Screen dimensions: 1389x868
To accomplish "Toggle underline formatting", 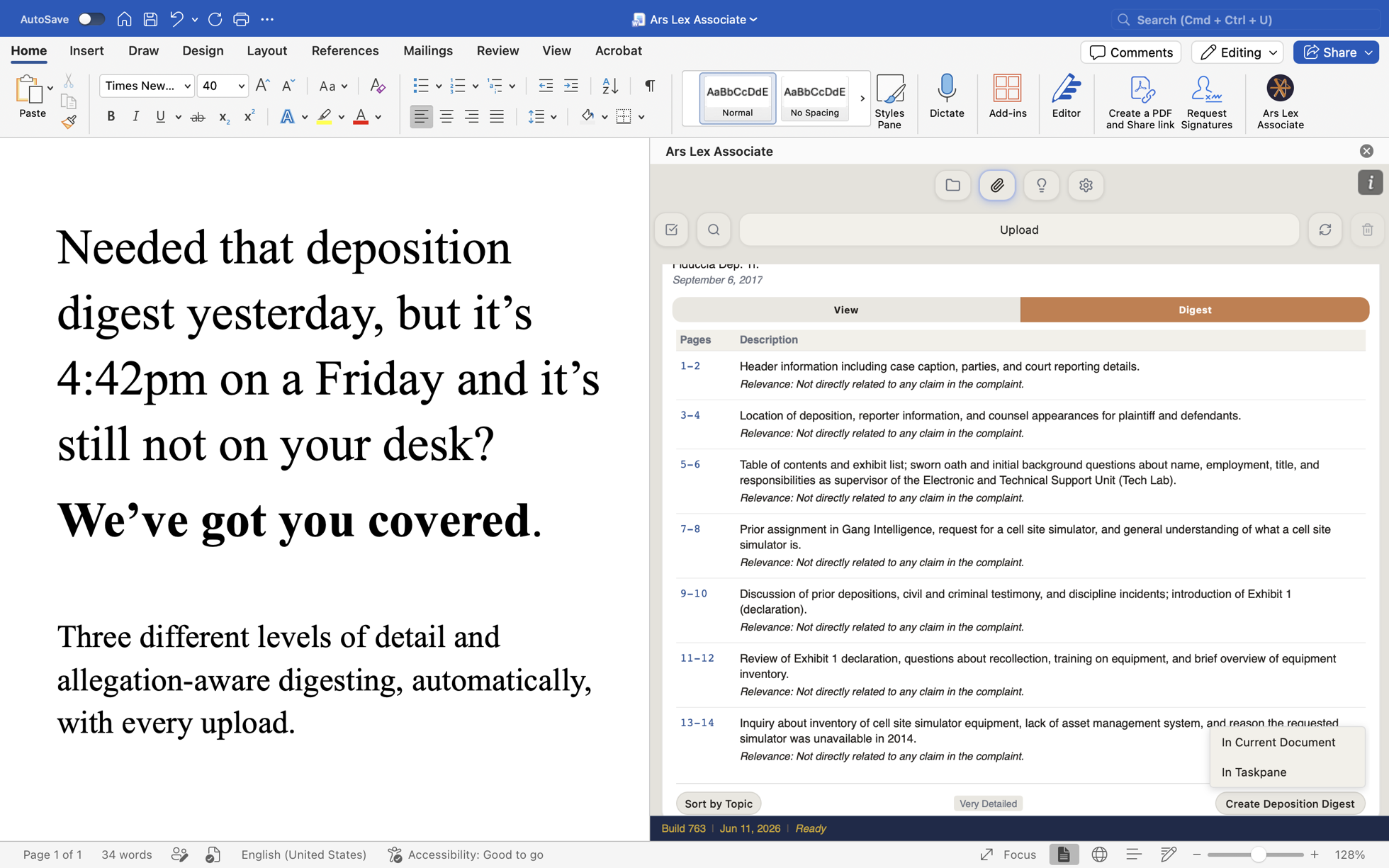I will (x=160, y=117).
